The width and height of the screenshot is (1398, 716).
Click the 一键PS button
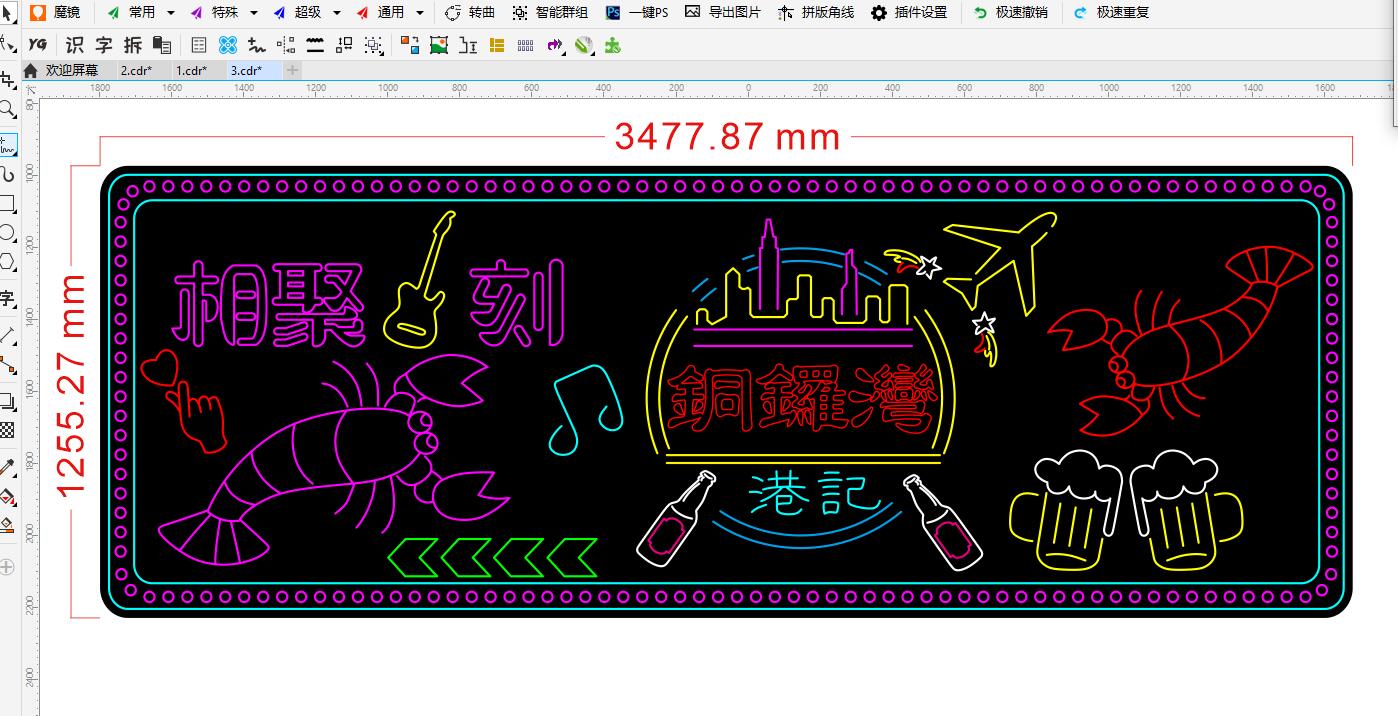[x=637, y=12]
